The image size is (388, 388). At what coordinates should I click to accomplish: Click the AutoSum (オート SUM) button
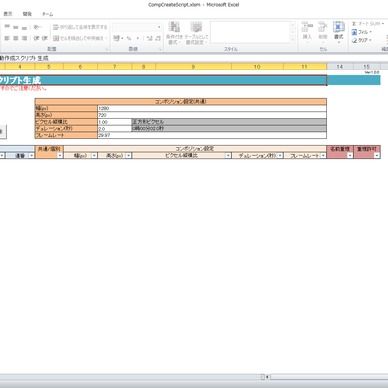pyautogui.click(x=367, y=24)
